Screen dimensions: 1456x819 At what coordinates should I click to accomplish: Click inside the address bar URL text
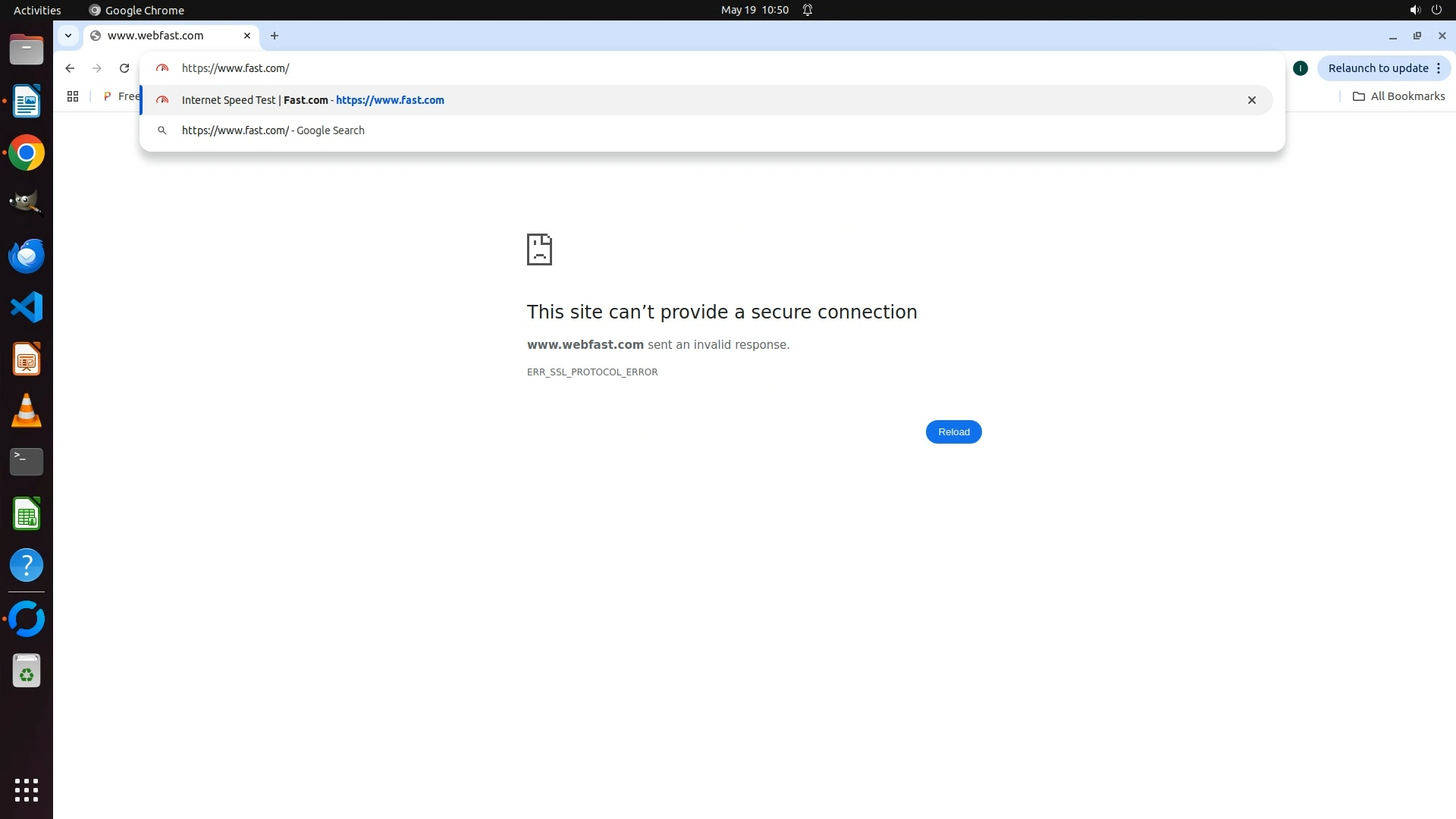236,68
